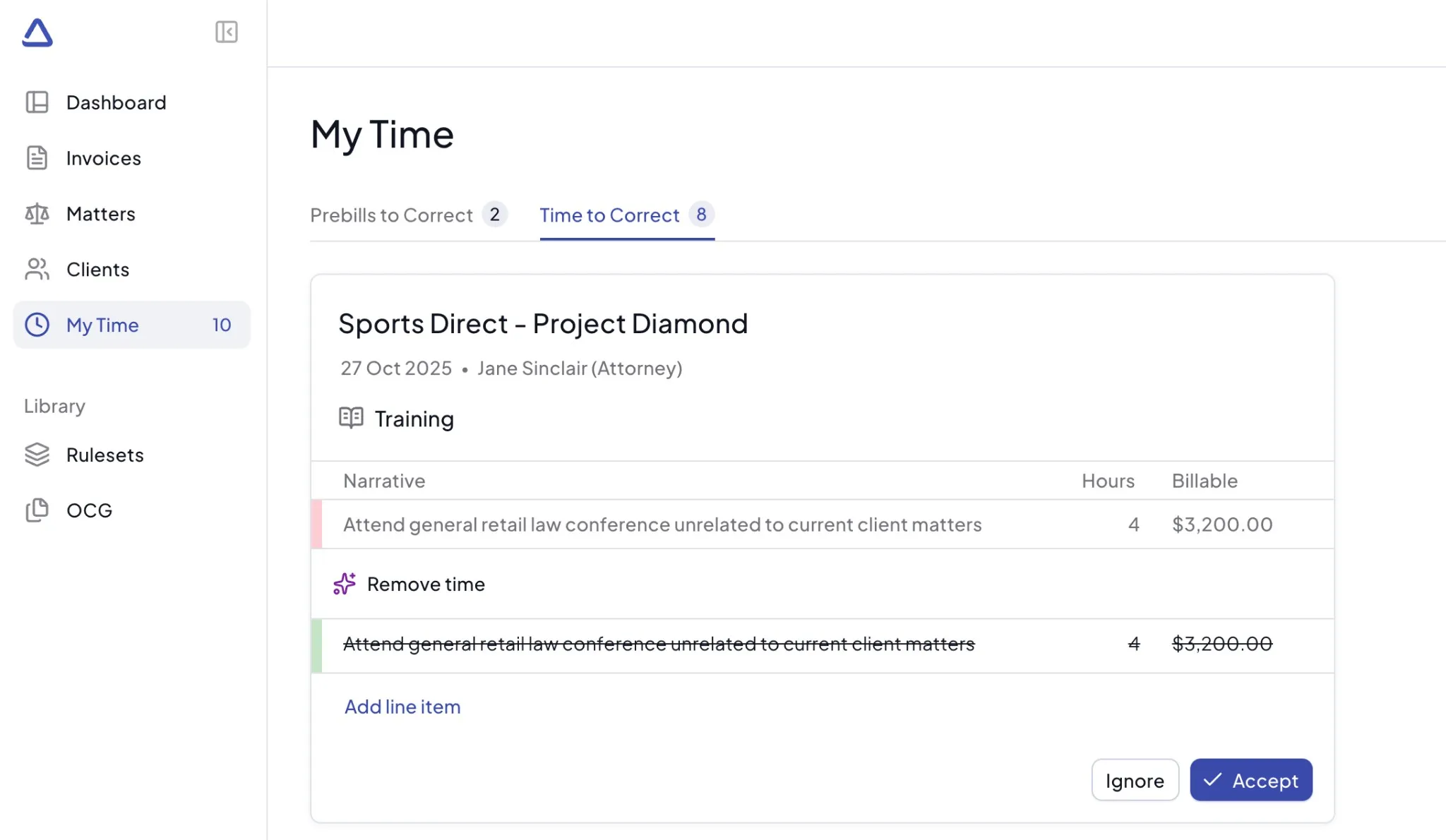The image size is (1446, 840).
Task: Click the Clients people icon
Action: pos(37,269)
